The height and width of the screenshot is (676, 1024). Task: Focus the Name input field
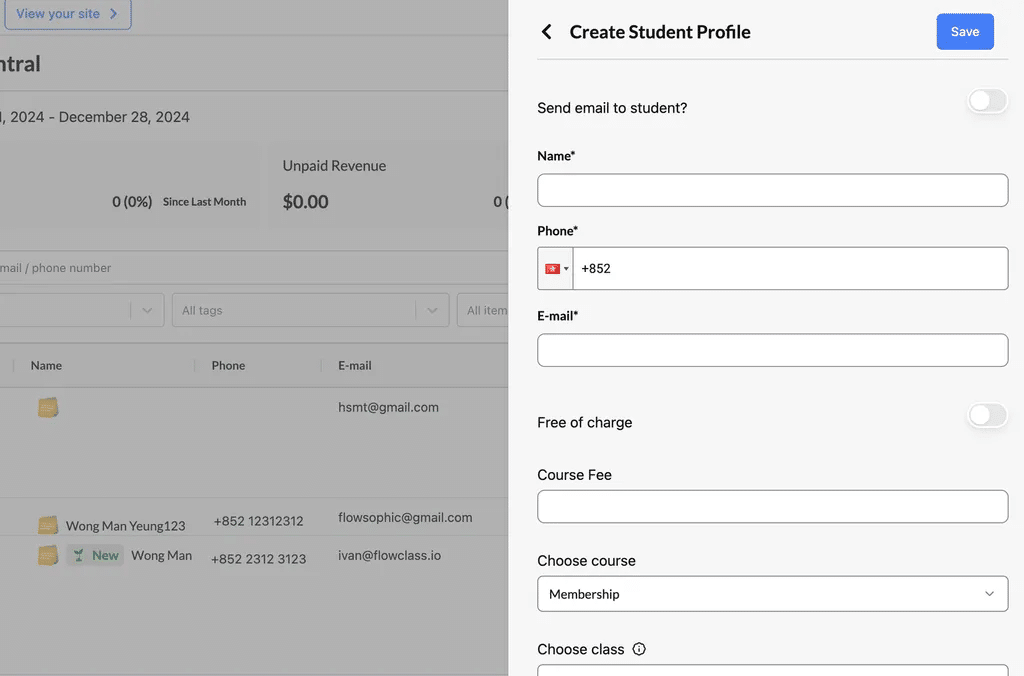click(x=773, y=190)
